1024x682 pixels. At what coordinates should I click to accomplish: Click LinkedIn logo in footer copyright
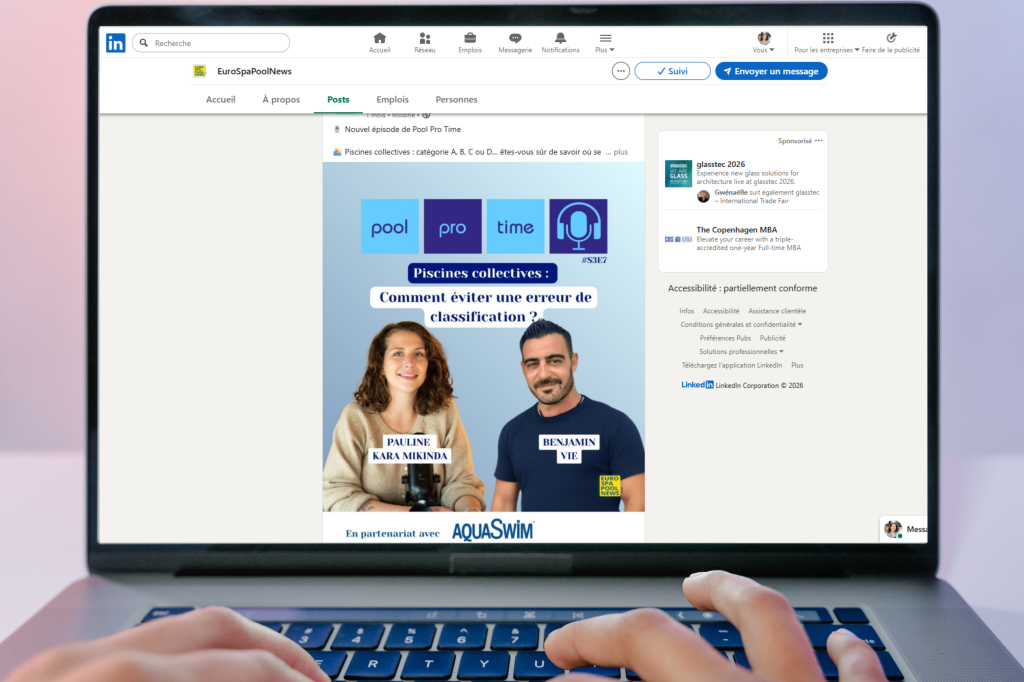pos(697,385)
